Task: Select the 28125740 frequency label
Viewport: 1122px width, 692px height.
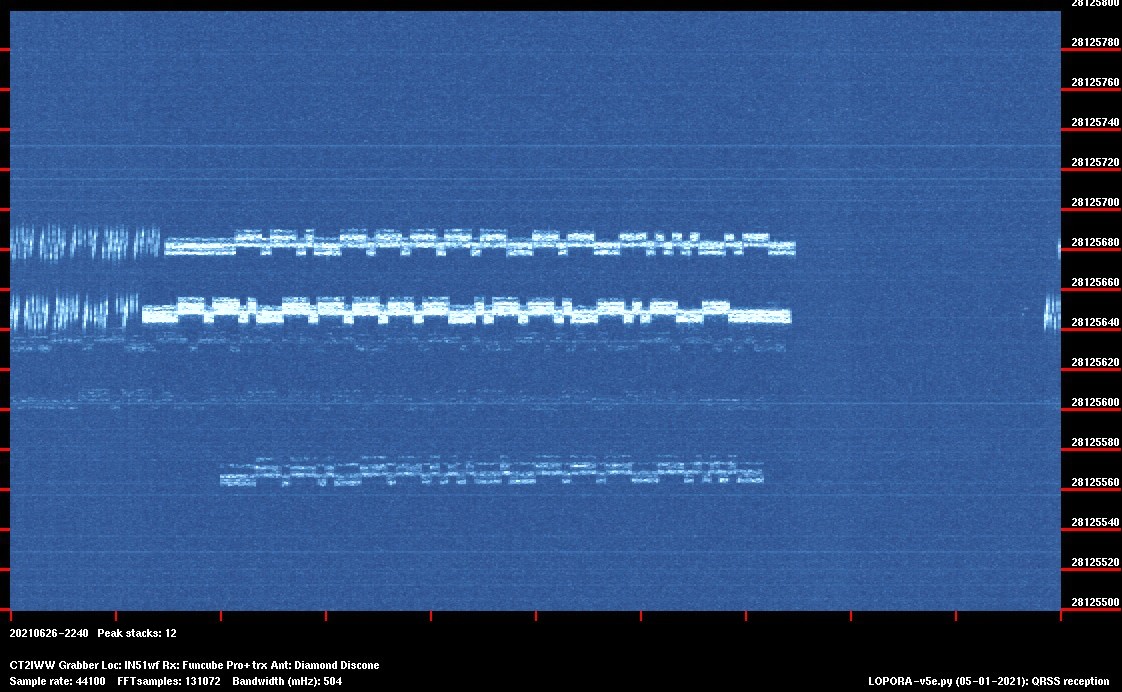Action: [1095, 122]
